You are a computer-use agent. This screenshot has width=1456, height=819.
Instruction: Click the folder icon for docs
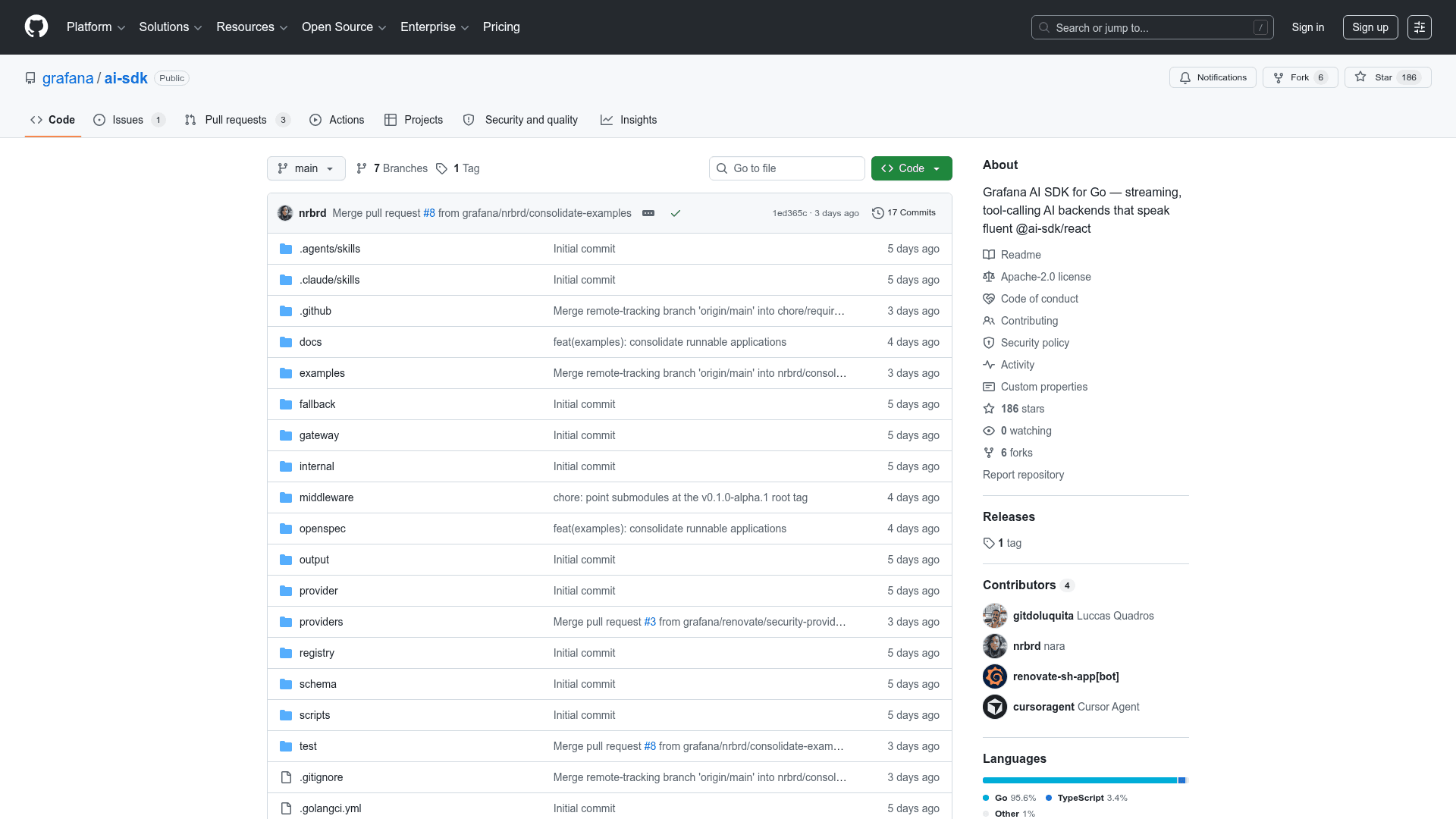tap(286, 342)
